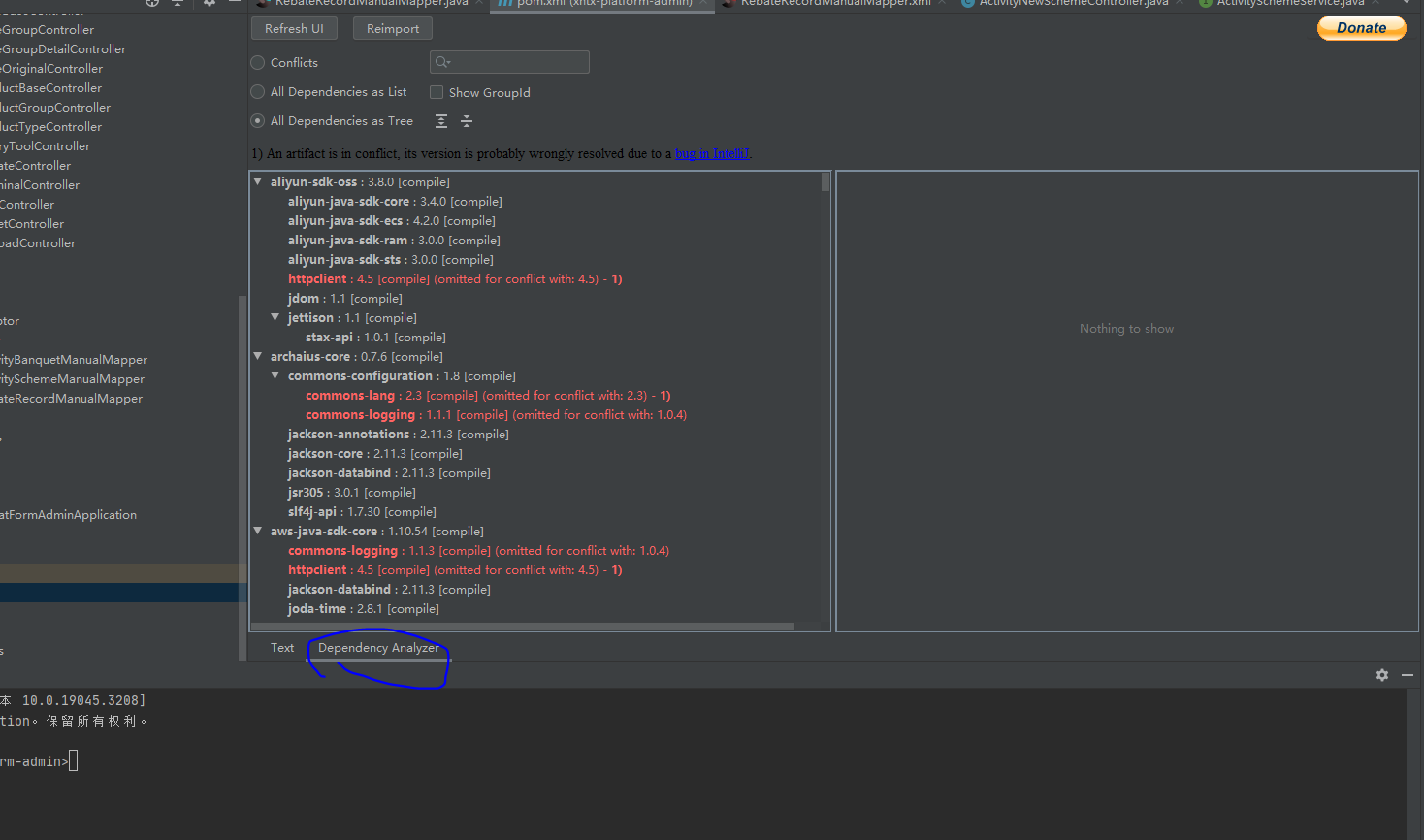Image resolution: width=1424 pixels, height=840 pixels.
Task: Focus the dependency search field
Action: click(509, 62)
